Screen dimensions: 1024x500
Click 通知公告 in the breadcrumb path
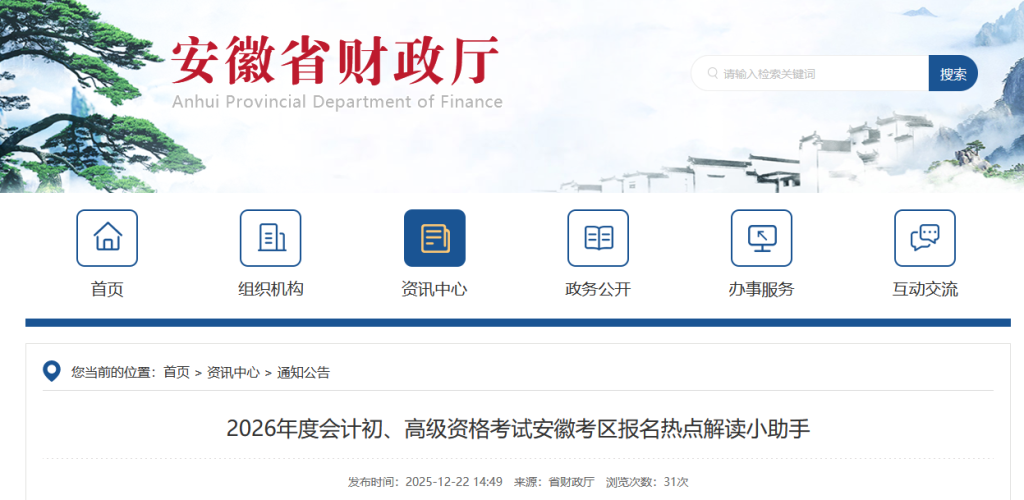[x=303, y=373]
